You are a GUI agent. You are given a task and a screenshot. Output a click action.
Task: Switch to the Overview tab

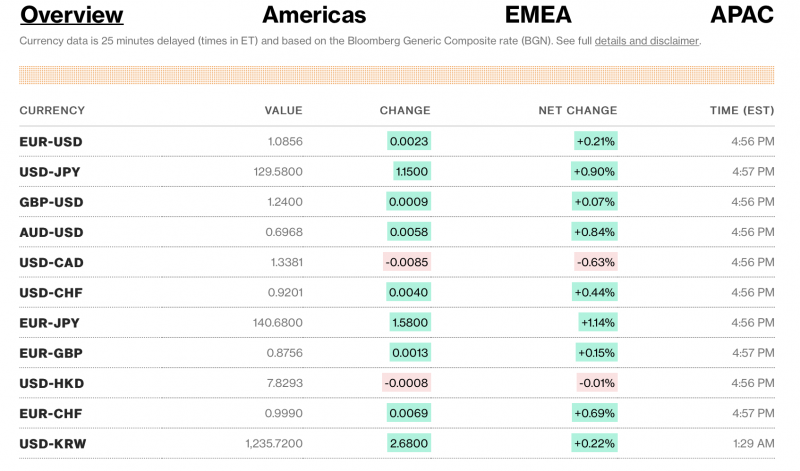pyautogui.click(x=72, y=15)
